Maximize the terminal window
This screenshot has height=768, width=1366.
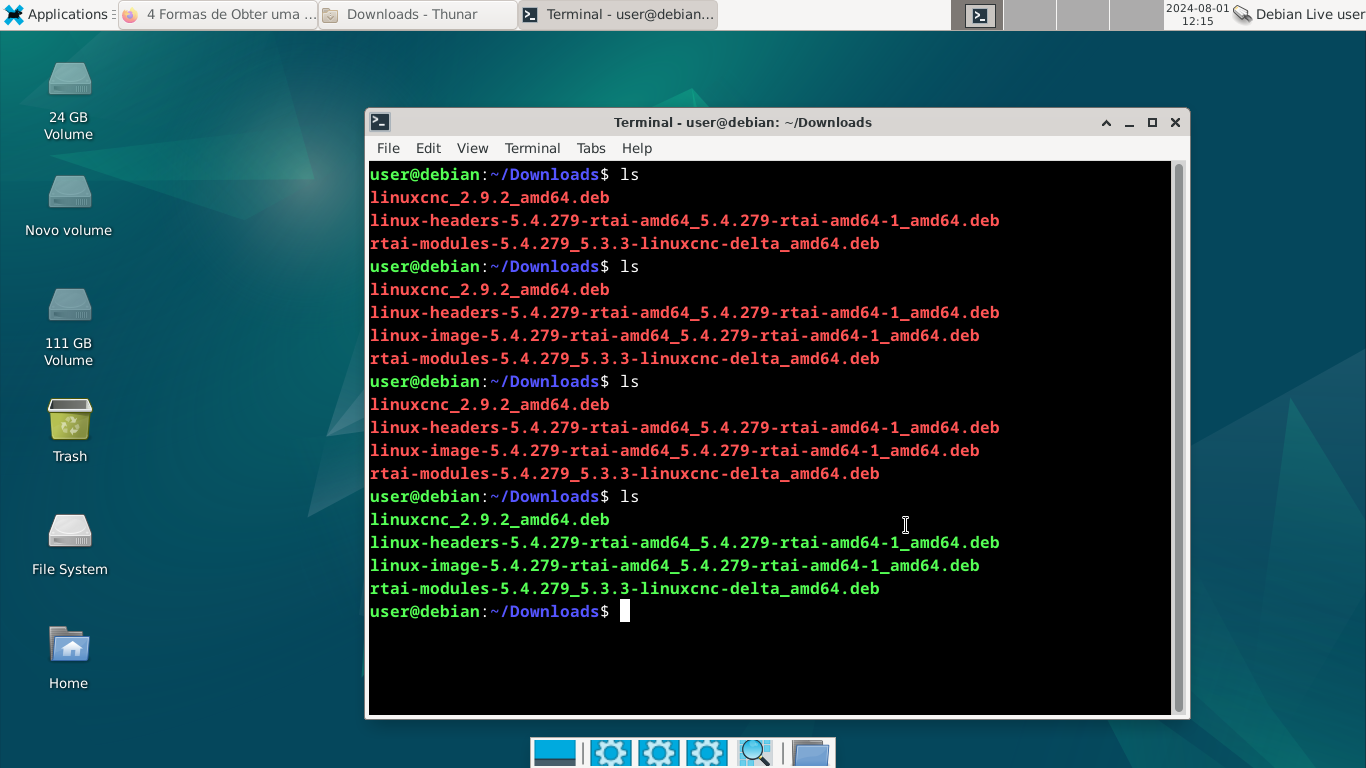(x=1152, y=122)
